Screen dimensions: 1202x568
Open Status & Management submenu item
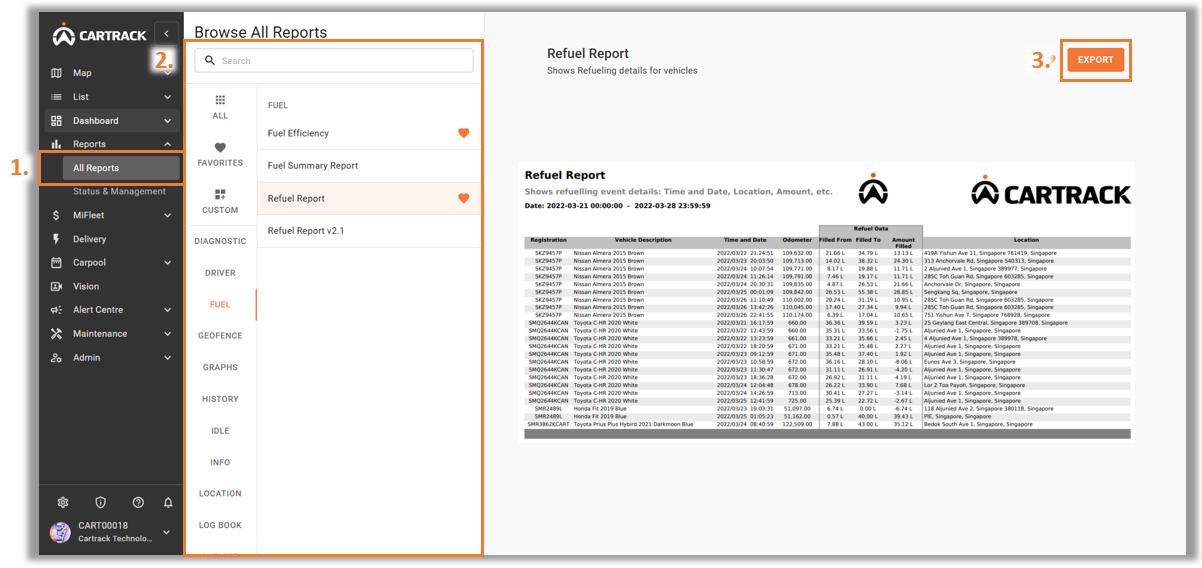pos(119,191)
